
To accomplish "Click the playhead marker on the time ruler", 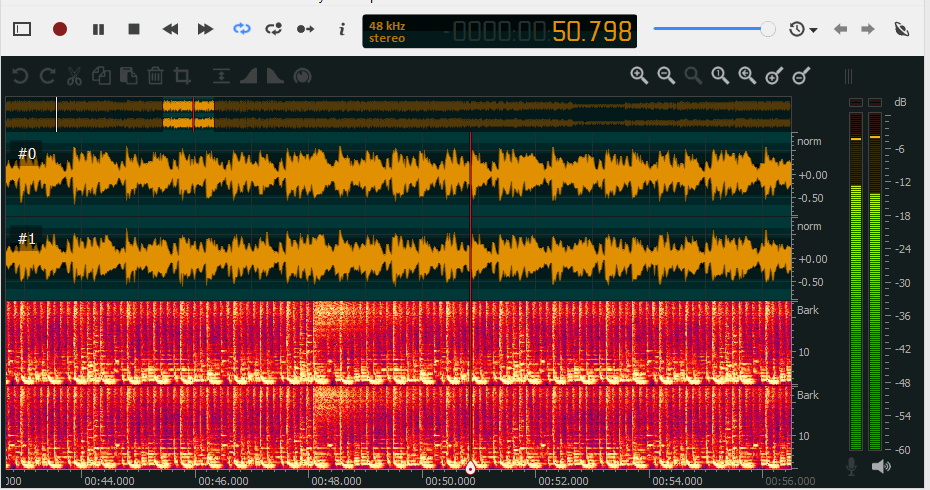I will click(470, 469).
